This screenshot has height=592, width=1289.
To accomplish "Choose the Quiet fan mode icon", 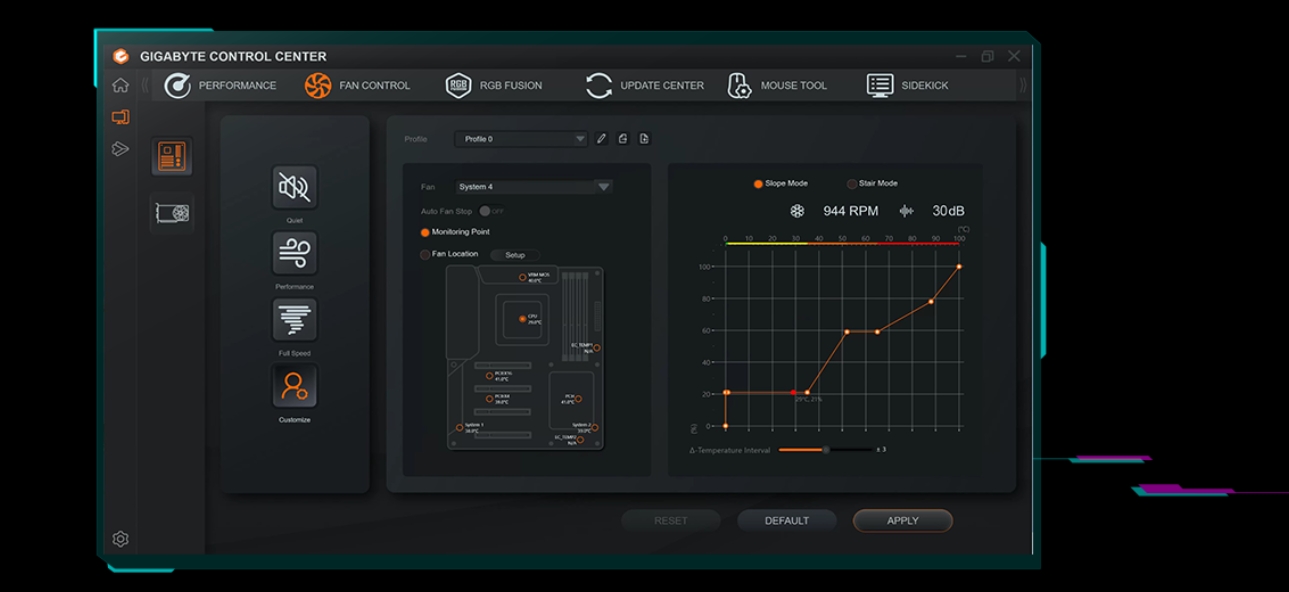I will tap(294, 187).
